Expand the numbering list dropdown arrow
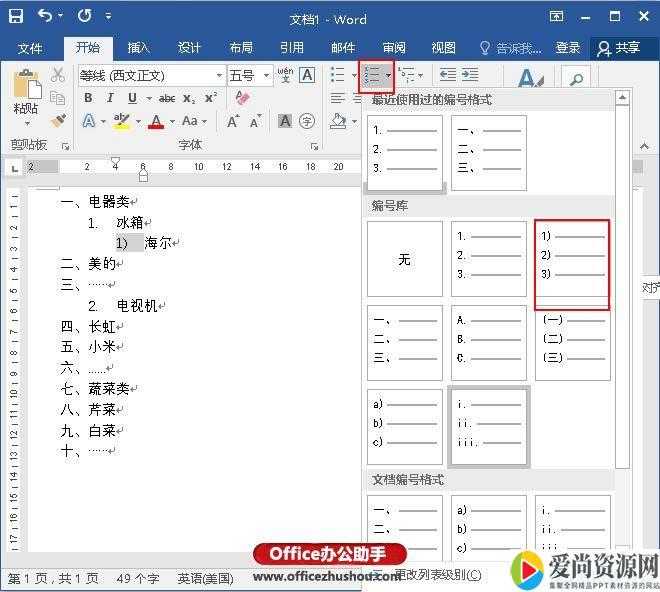The image size is (660, 592). pyautogui.click(x=388, y=75)
